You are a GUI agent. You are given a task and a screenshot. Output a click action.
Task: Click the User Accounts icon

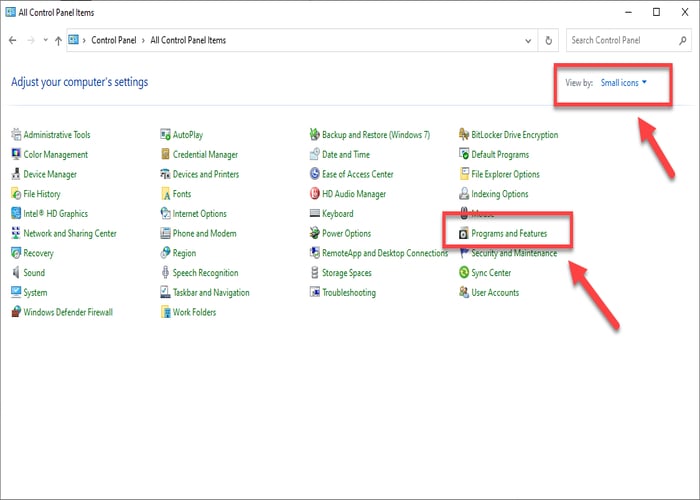tap(464, 292)
